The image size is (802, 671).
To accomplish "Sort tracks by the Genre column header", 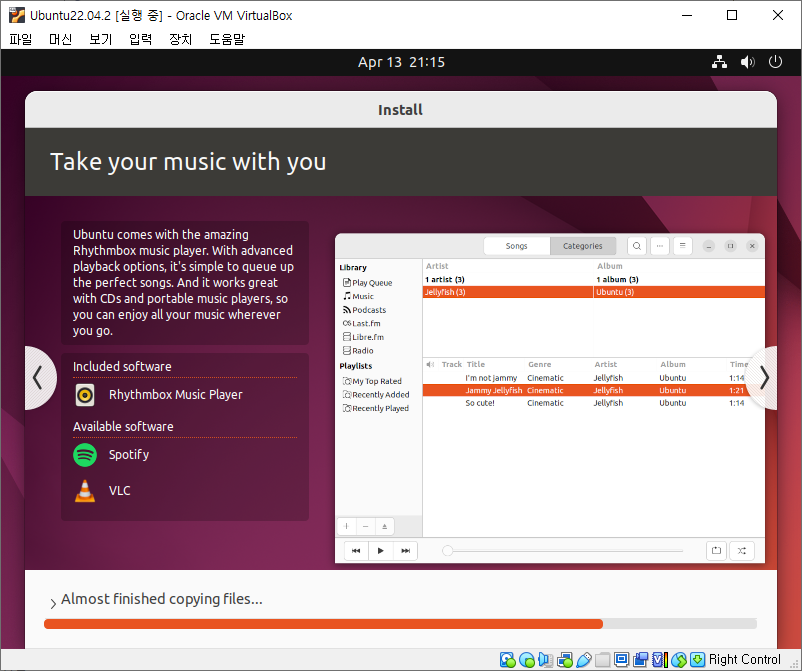I will 540,365.
